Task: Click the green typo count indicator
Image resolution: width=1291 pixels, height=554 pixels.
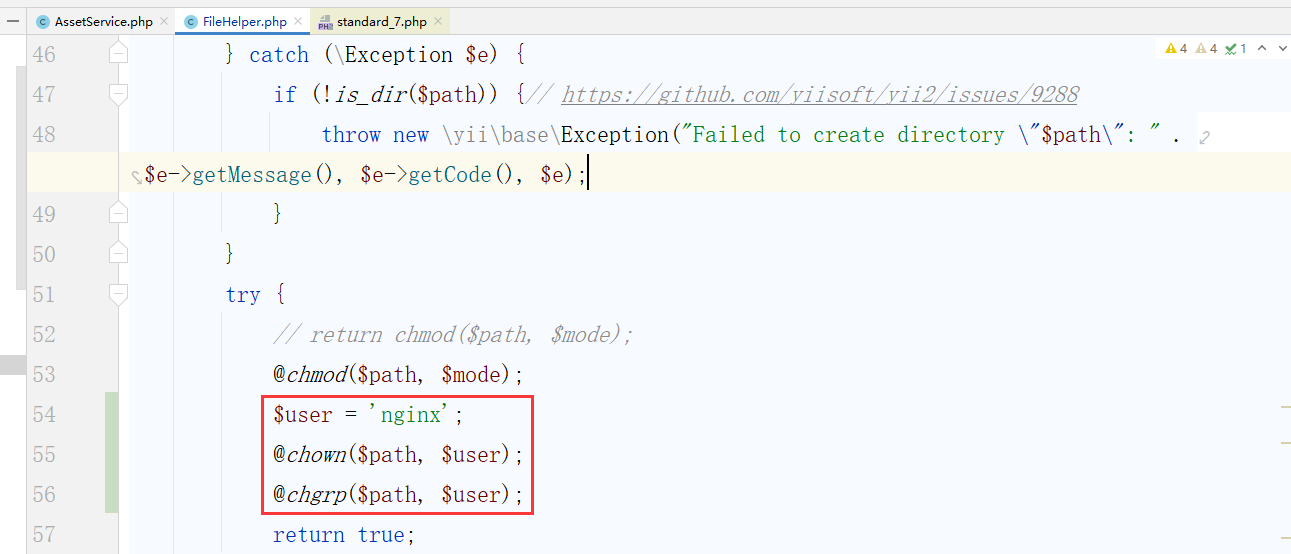Action: click(x=1236, y=48)
